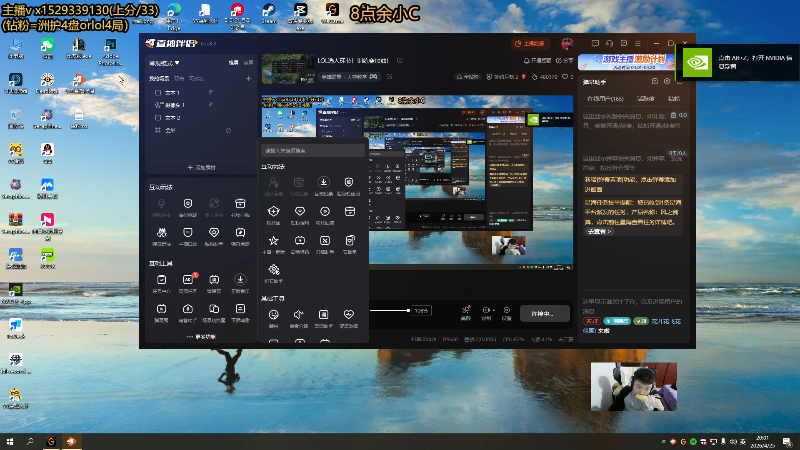The width and height of the screenshot is (800, 450).
Task: Click the gray 直播中 live-status button
Action: pyautogui.click(x=545, y=314)
